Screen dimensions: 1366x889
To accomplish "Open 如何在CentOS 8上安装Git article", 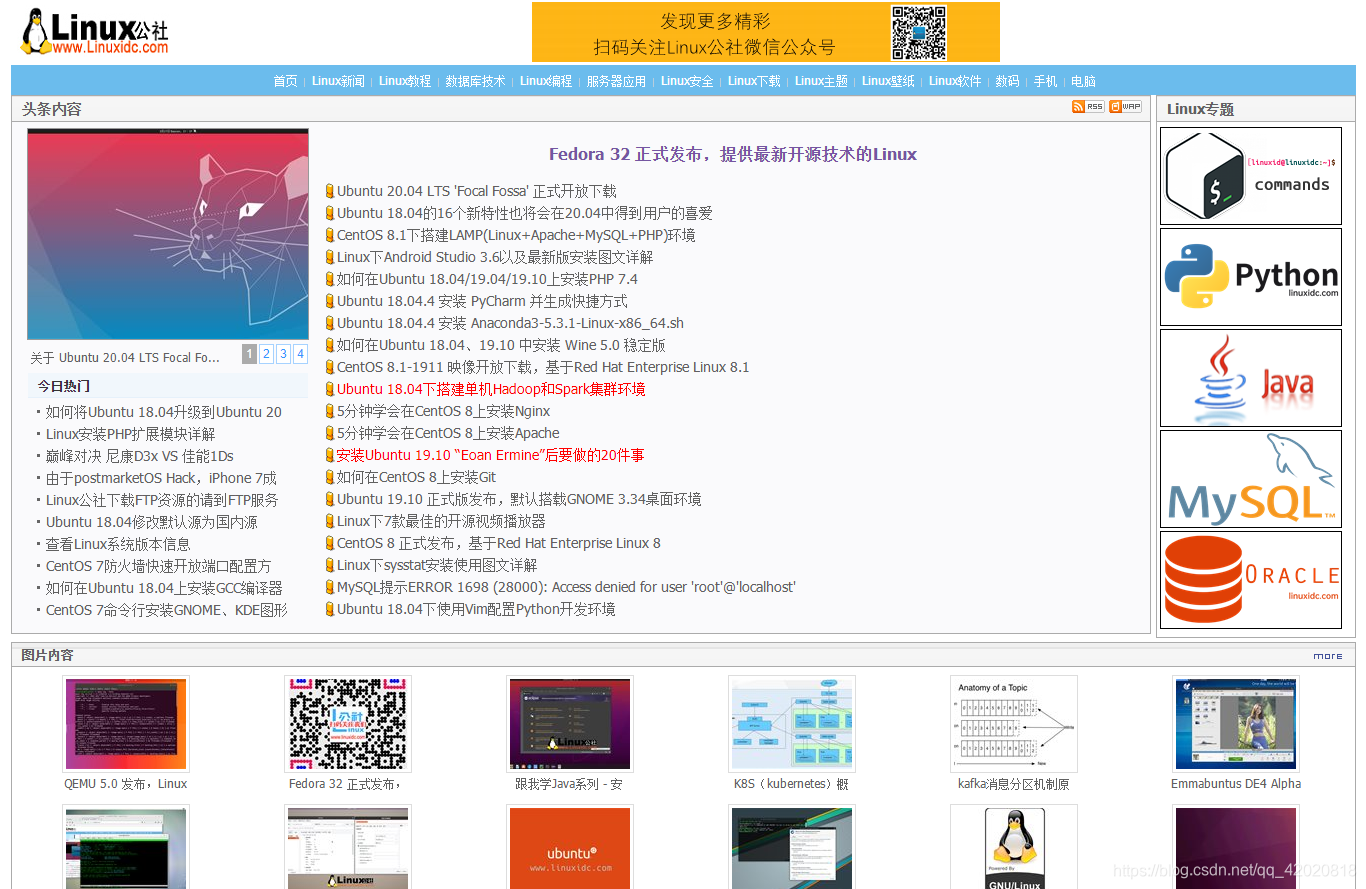I will coord(416,477).
